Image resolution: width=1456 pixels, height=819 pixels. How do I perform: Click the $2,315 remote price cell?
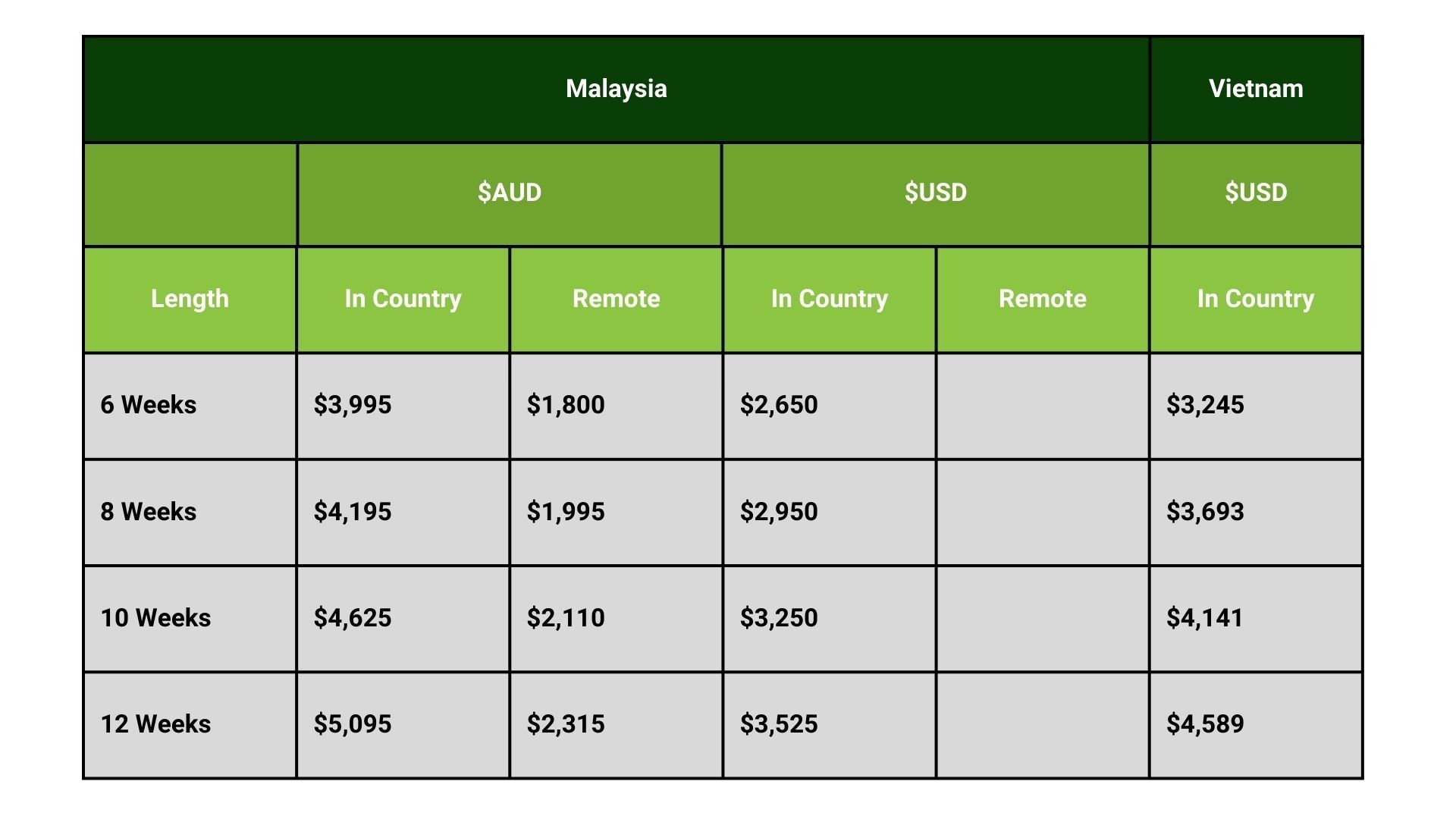616,725
